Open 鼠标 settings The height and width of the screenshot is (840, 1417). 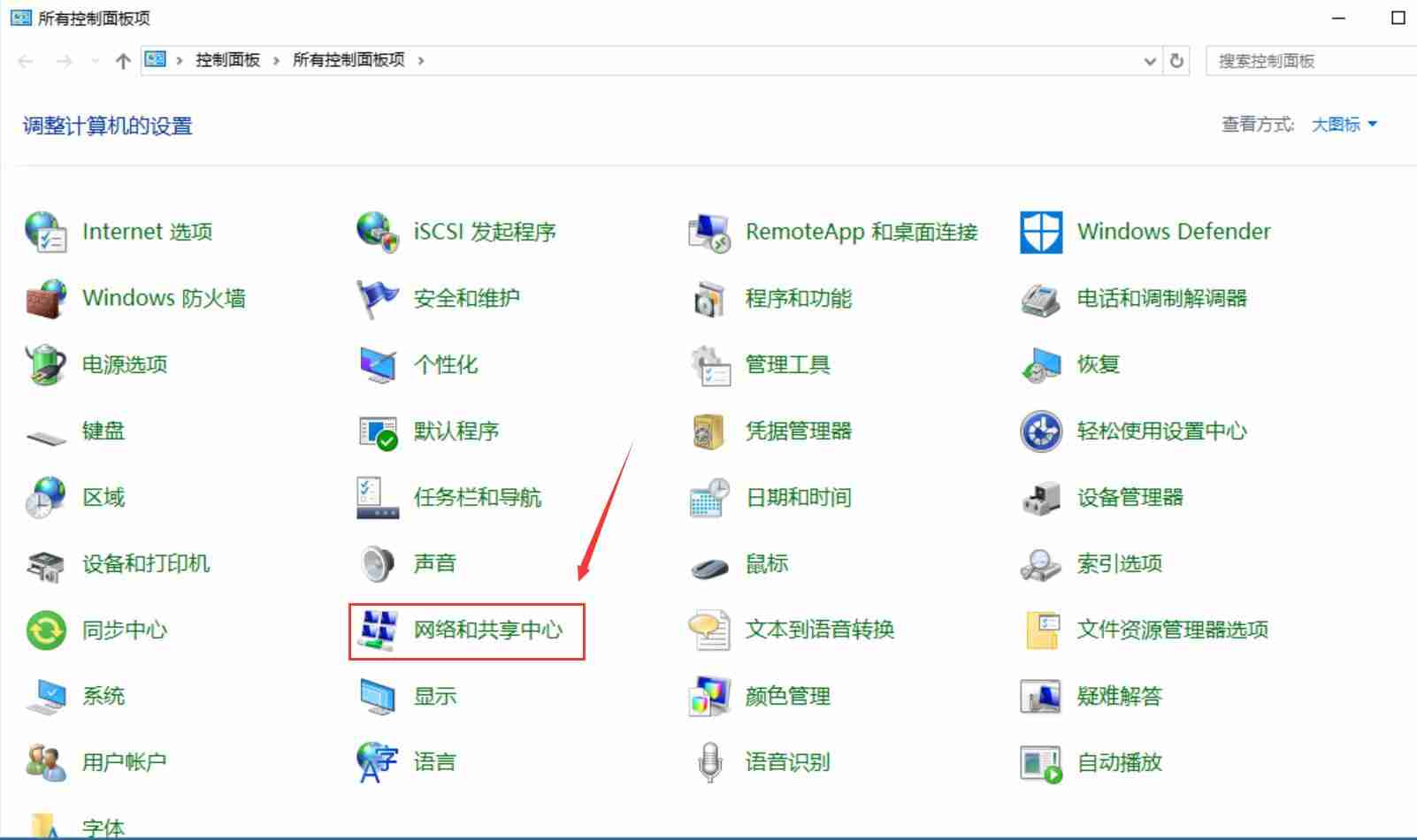[x=768, y=563]
